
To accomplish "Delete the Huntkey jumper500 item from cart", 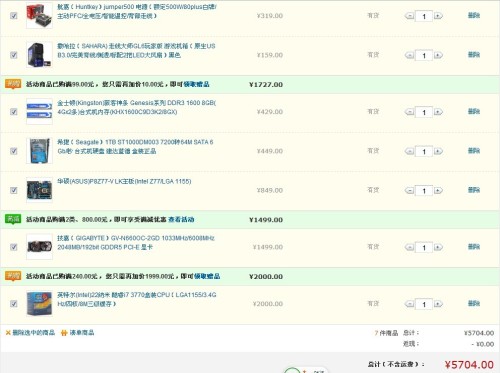I will coord(474,15).
